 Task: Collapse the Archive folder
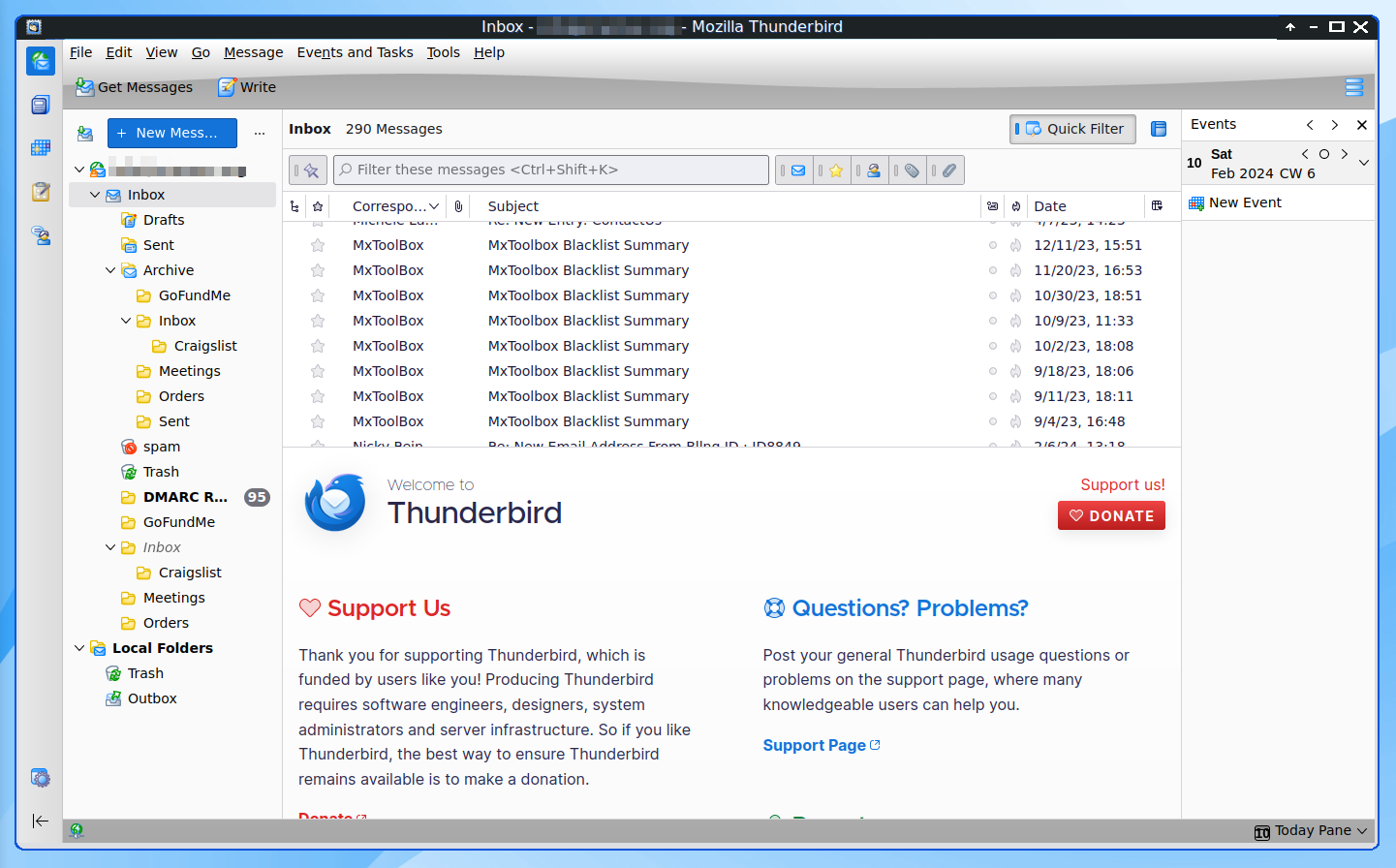point(110,270)
